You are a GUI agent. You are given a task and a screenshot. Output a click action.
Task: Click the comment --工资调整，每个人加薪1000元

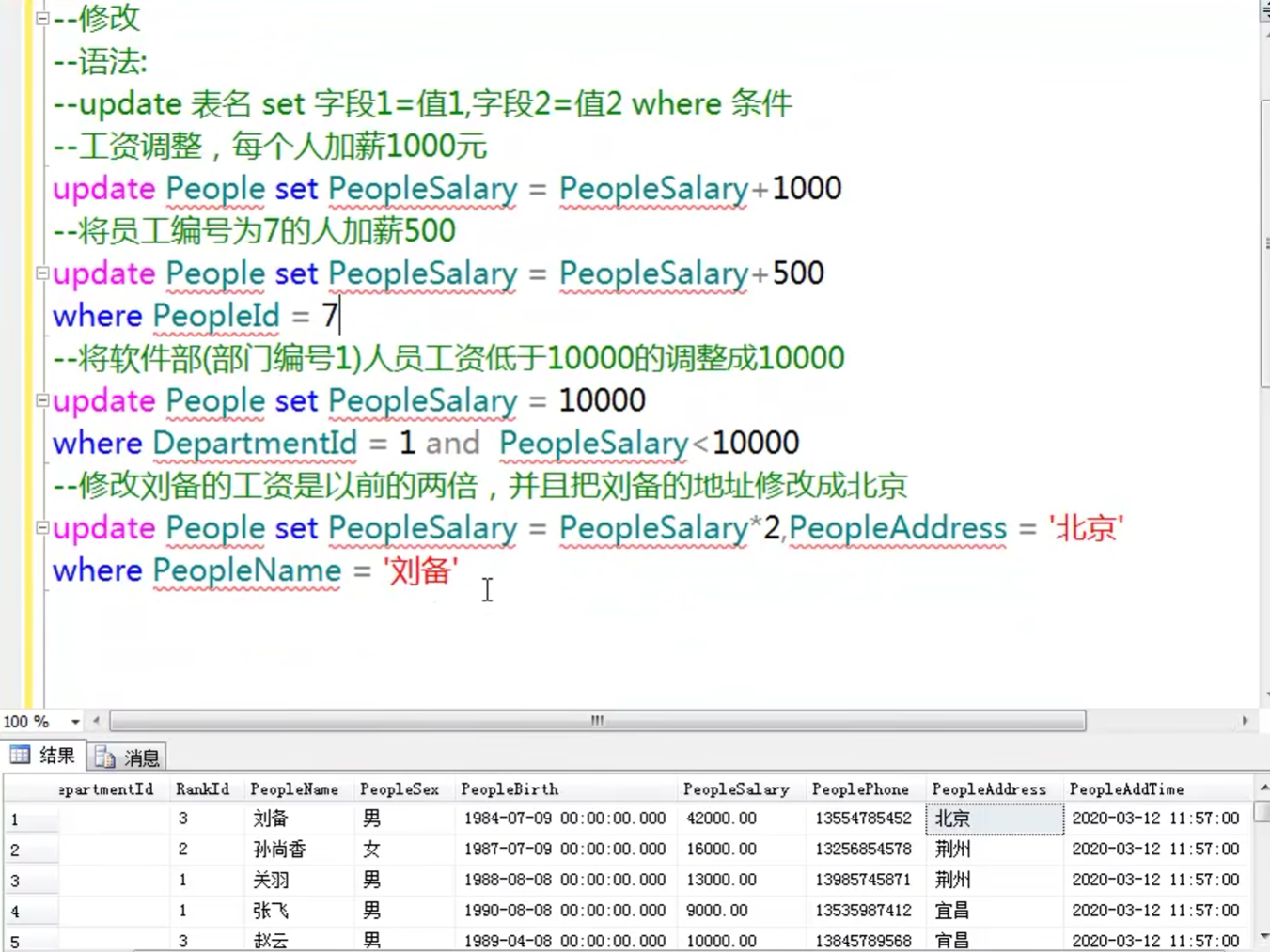[x=270, y=147]
